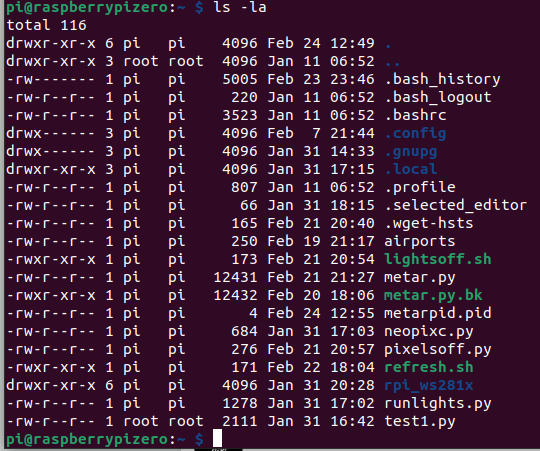Select the rpi_ws281x directory name

click(429, 386)
